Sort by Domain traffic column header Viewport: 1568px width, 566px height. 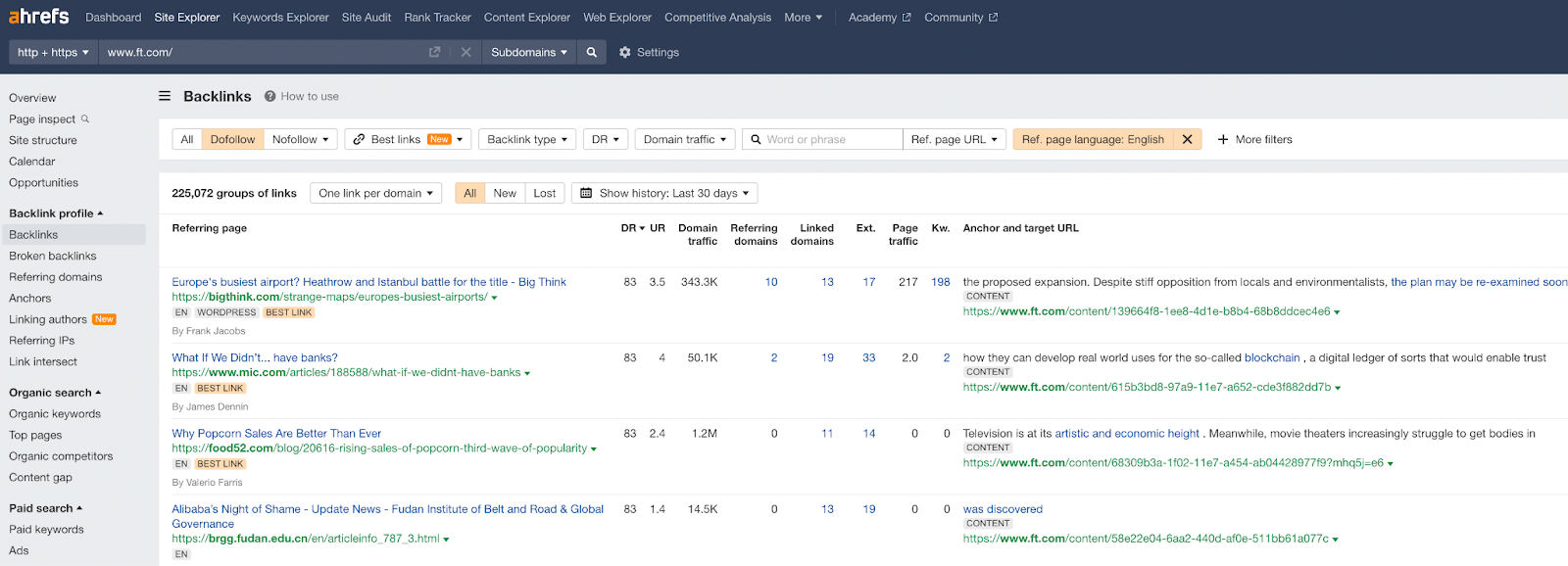tap(698, 234)
